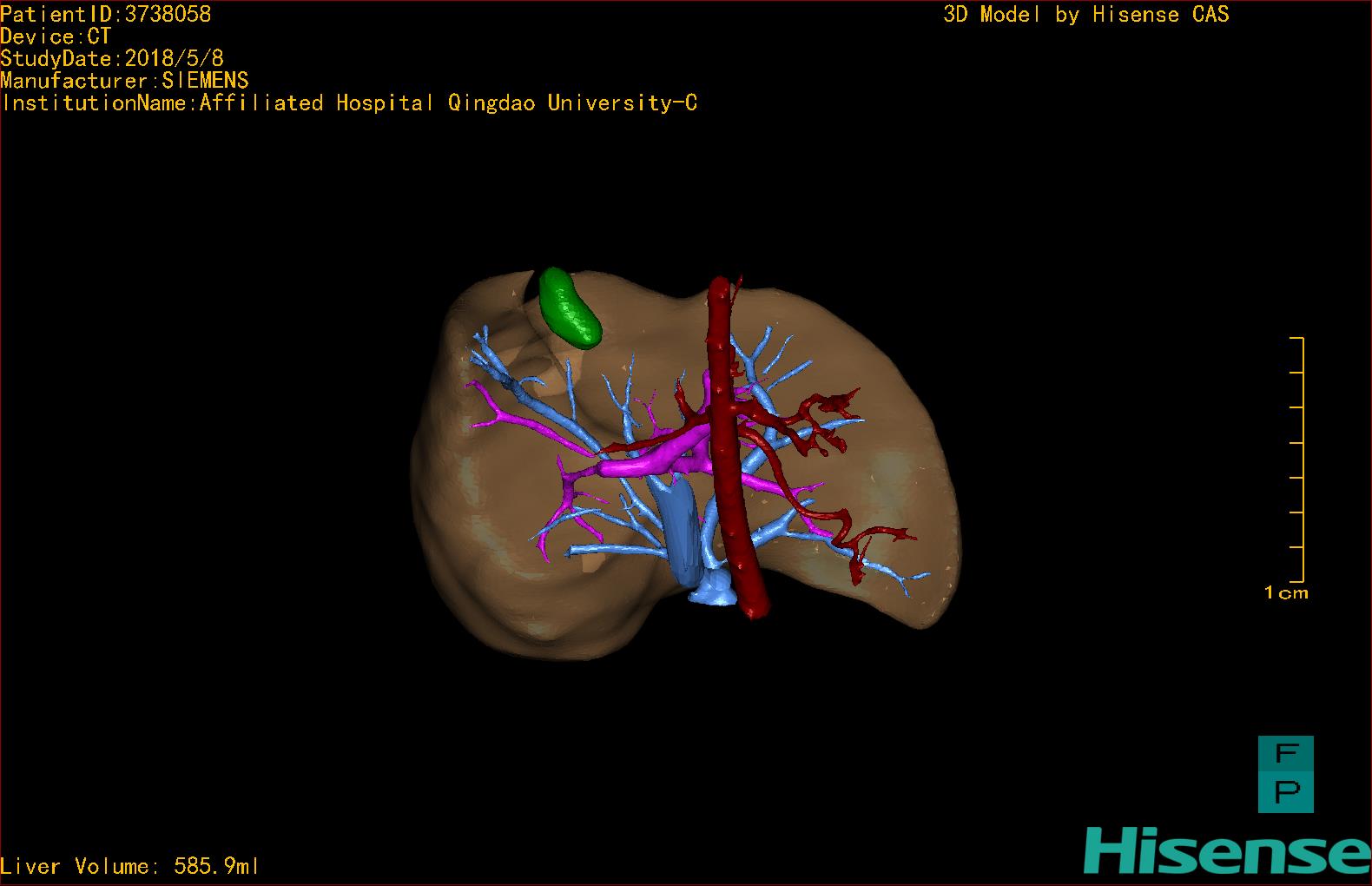Select the green lesion on the liver model
Viewport: 1372px width, 886px height.
point(569,307)
